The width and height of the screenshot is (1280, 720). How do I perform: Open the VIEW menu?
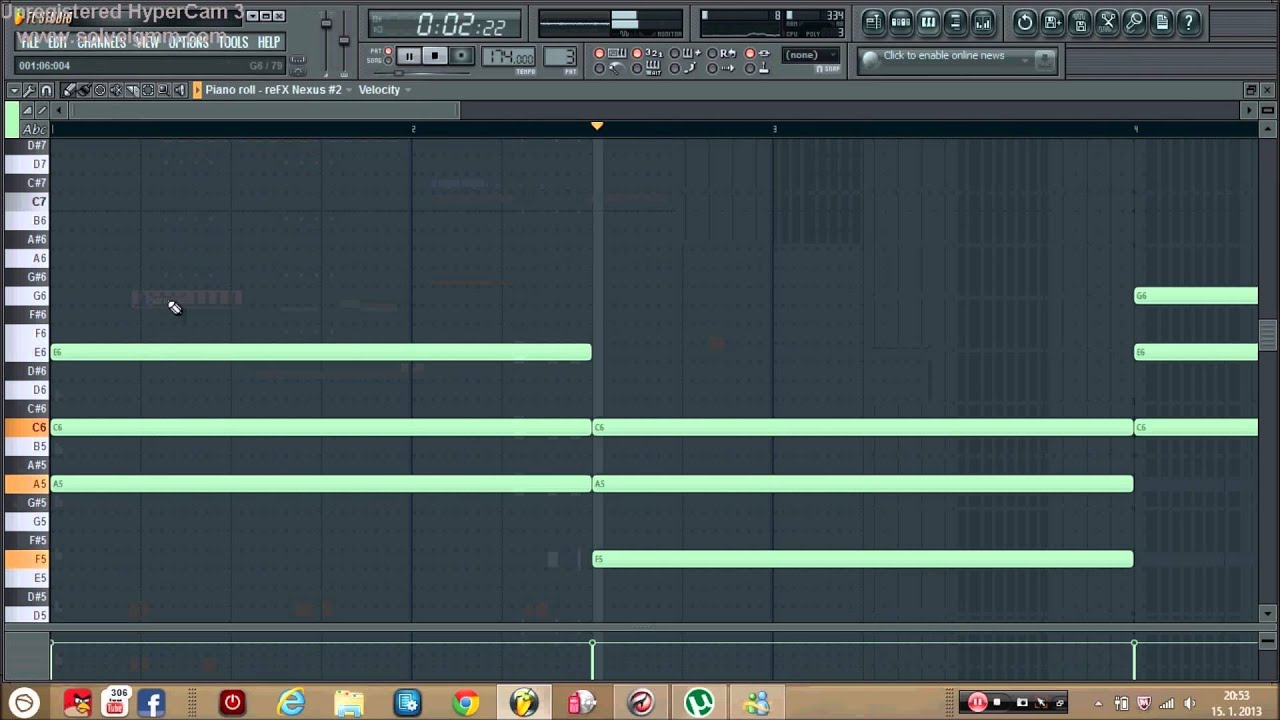click(147, 42)
